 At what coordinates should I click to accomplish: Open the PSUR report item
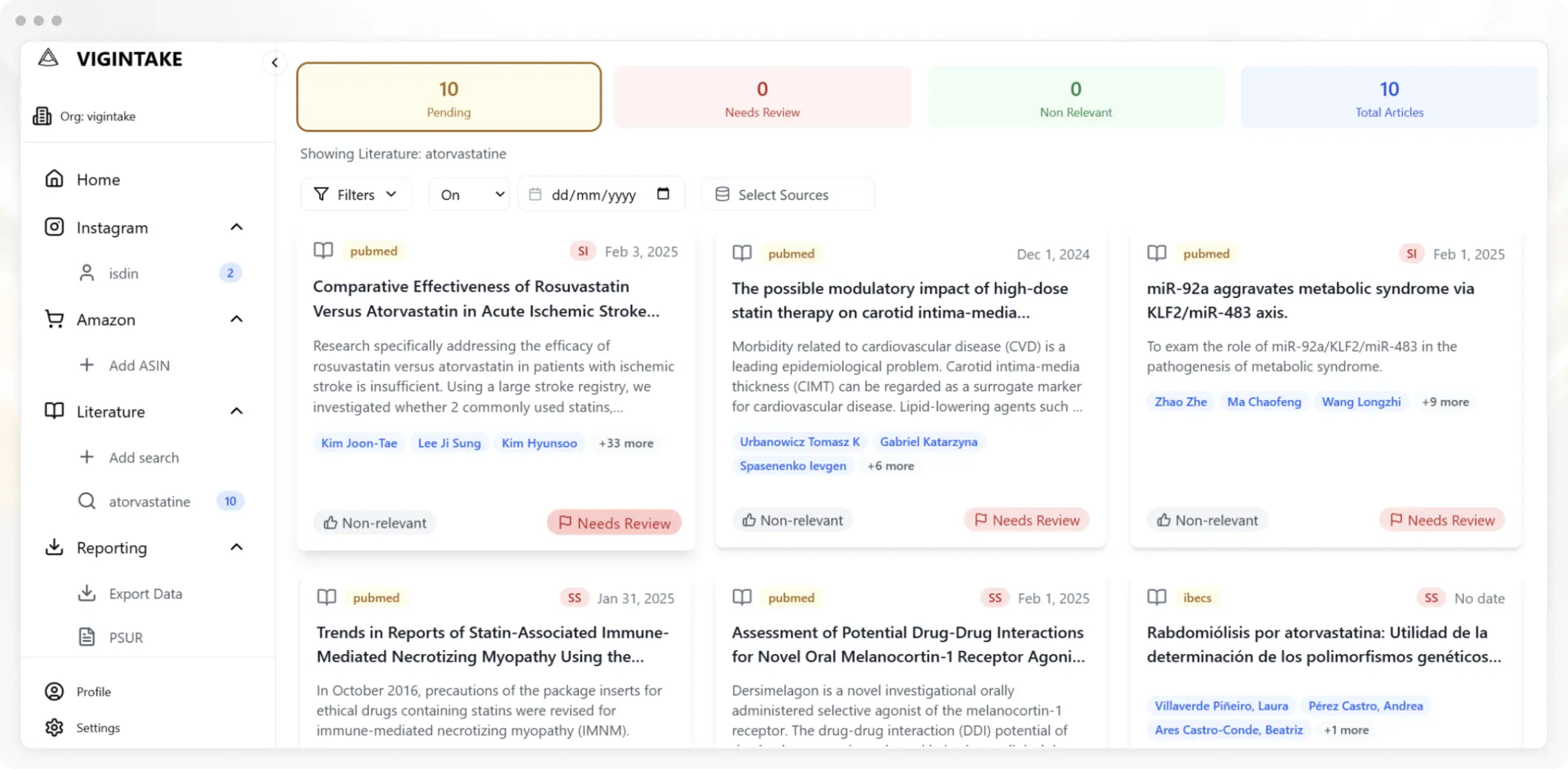(x=126, y=637)
